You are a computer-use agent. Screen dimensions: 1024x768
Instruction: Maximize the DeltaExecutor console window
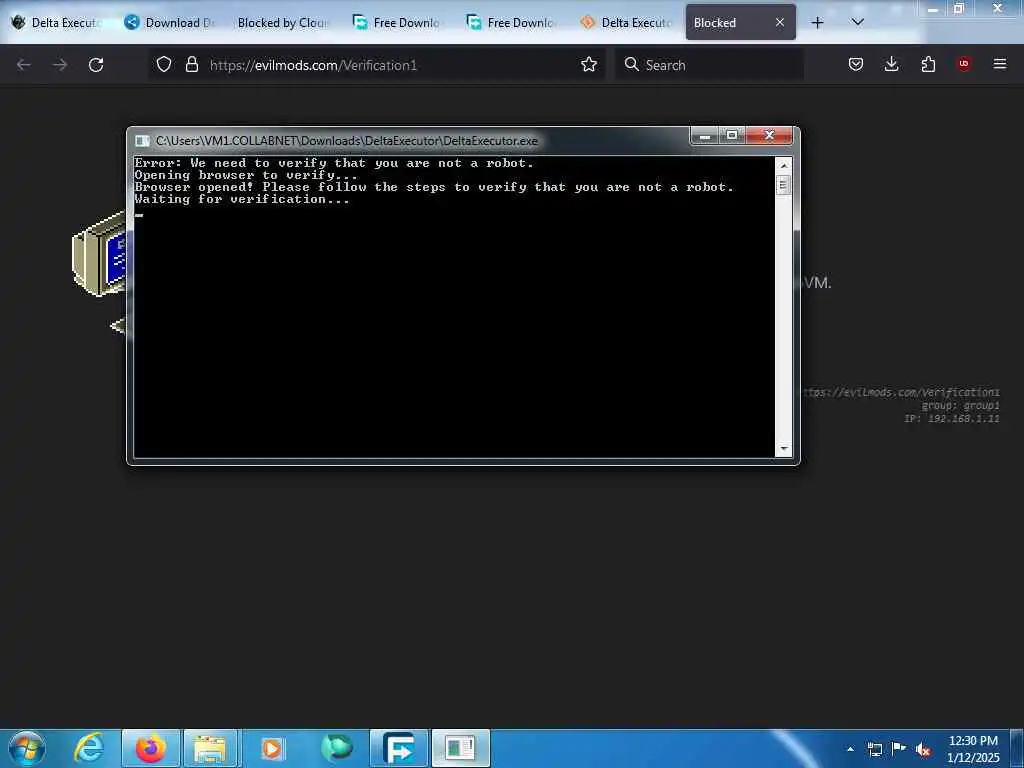point(732,135)
